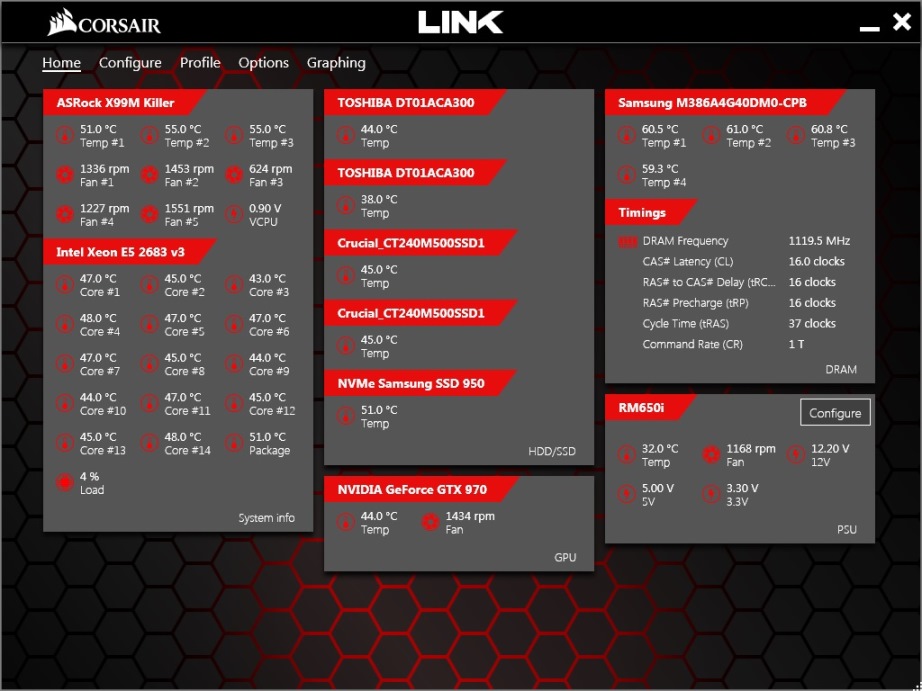
Task: Click the 1434 rpm GPU fan reading
Action: coord(470,516)
